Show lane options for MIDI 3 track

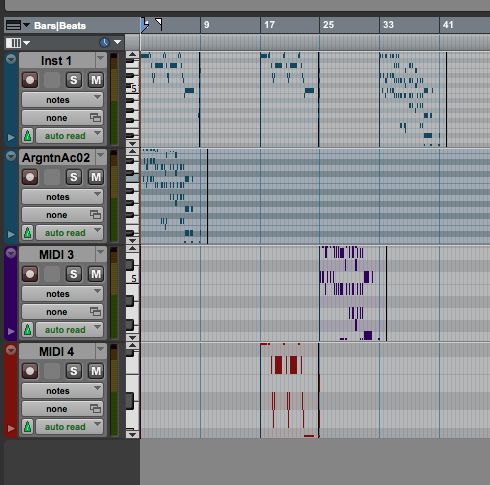(11, 253)
